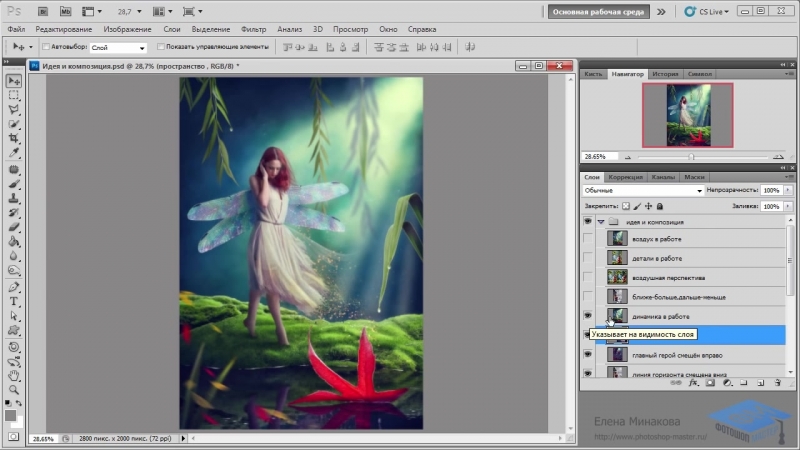Select the динамика в работе layer thumbnail
The height and width of the screenshot is (450, 800).
pos(617,316)
